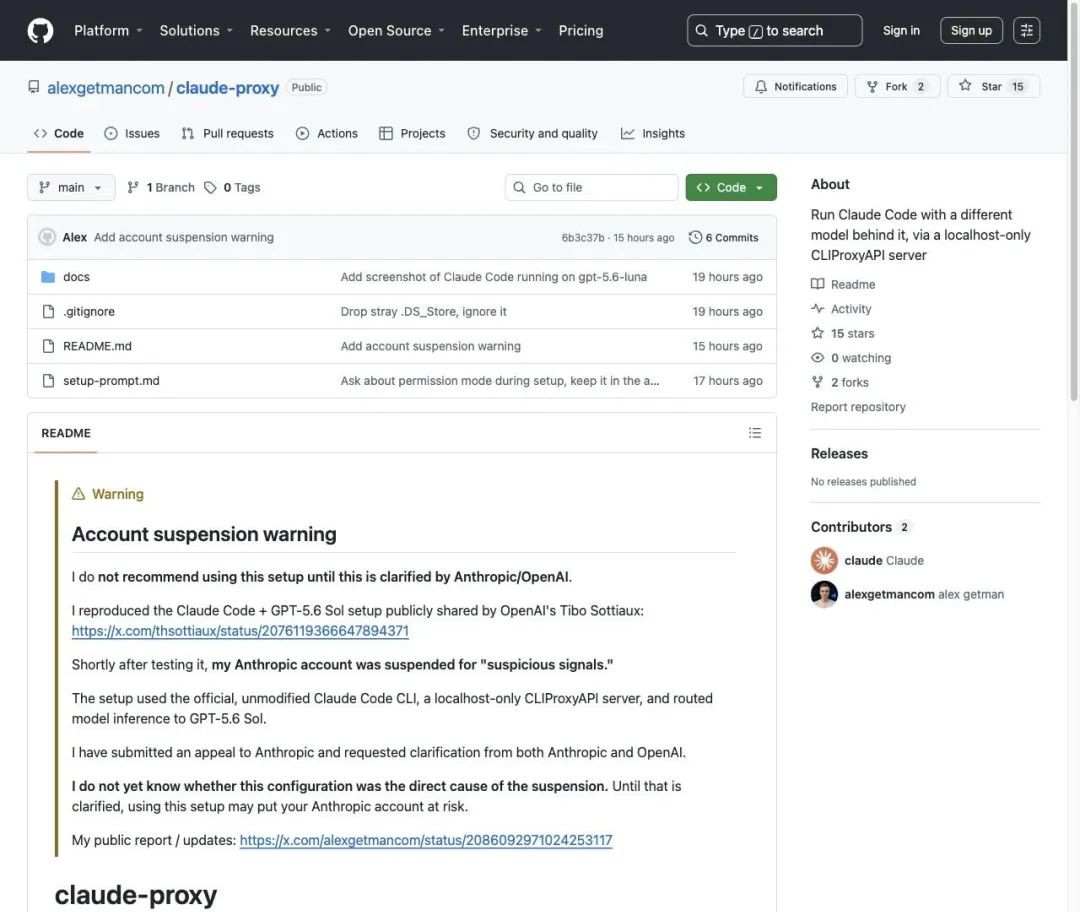Open the thsottiaux x.com status link
The width and height of the screenshot is (1080, 912).
pos(240,630)
